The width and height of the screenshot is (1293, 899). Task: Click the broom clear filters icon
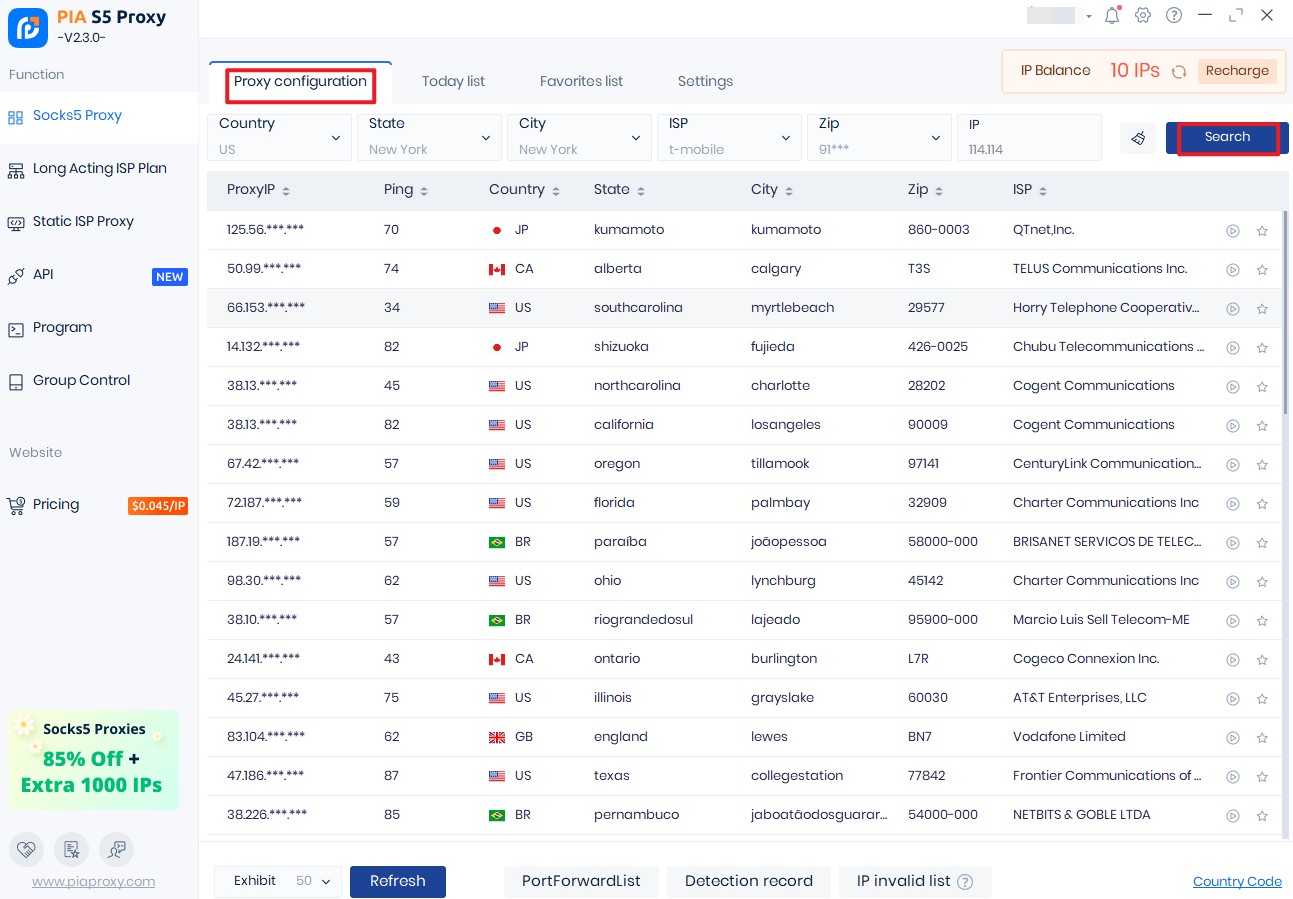click(x=1138, y=138)
